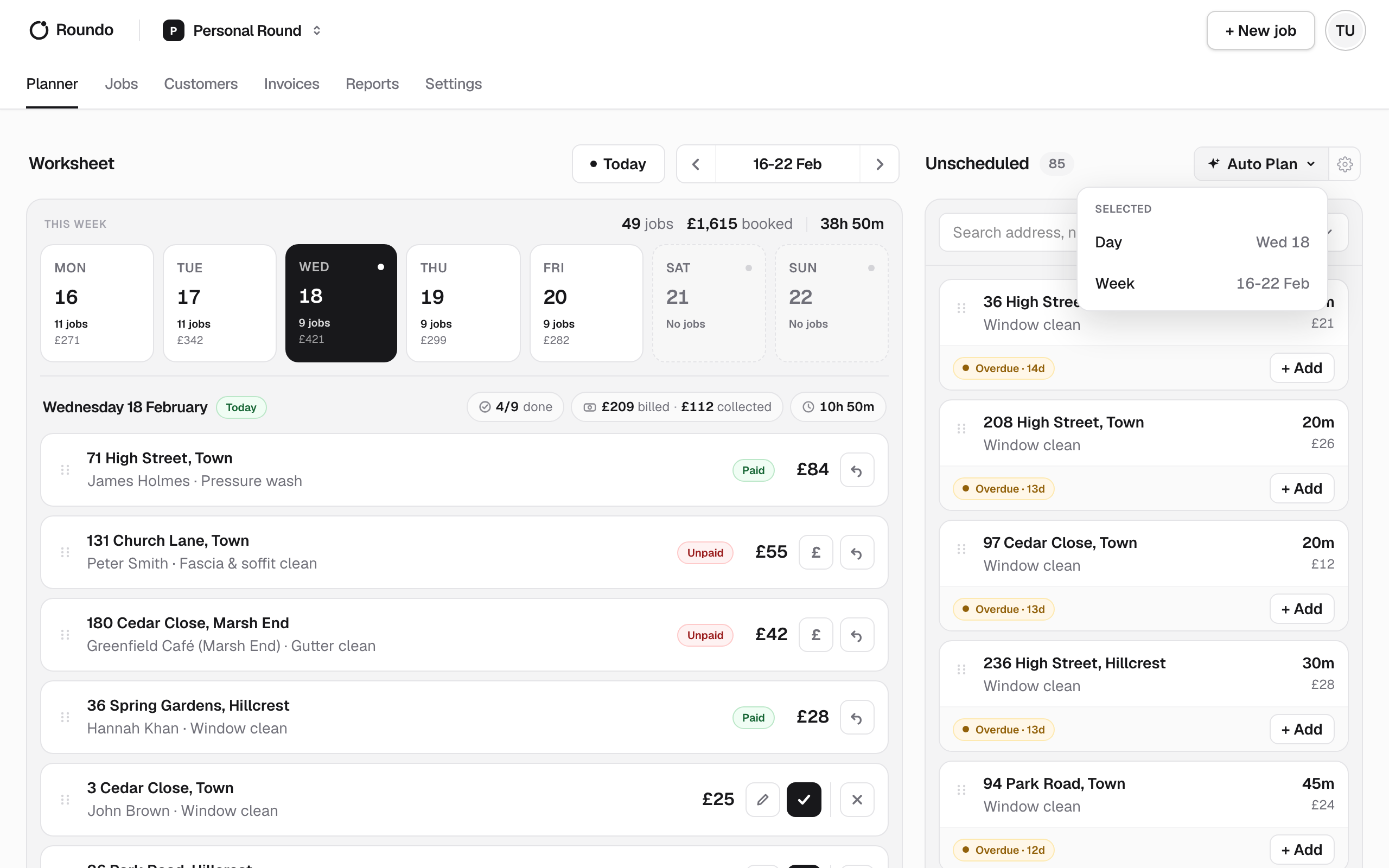The width and height of the screenshot is (1389, 868).
Task: Open the unscheduled gear settings icon
Action: 1345,164
